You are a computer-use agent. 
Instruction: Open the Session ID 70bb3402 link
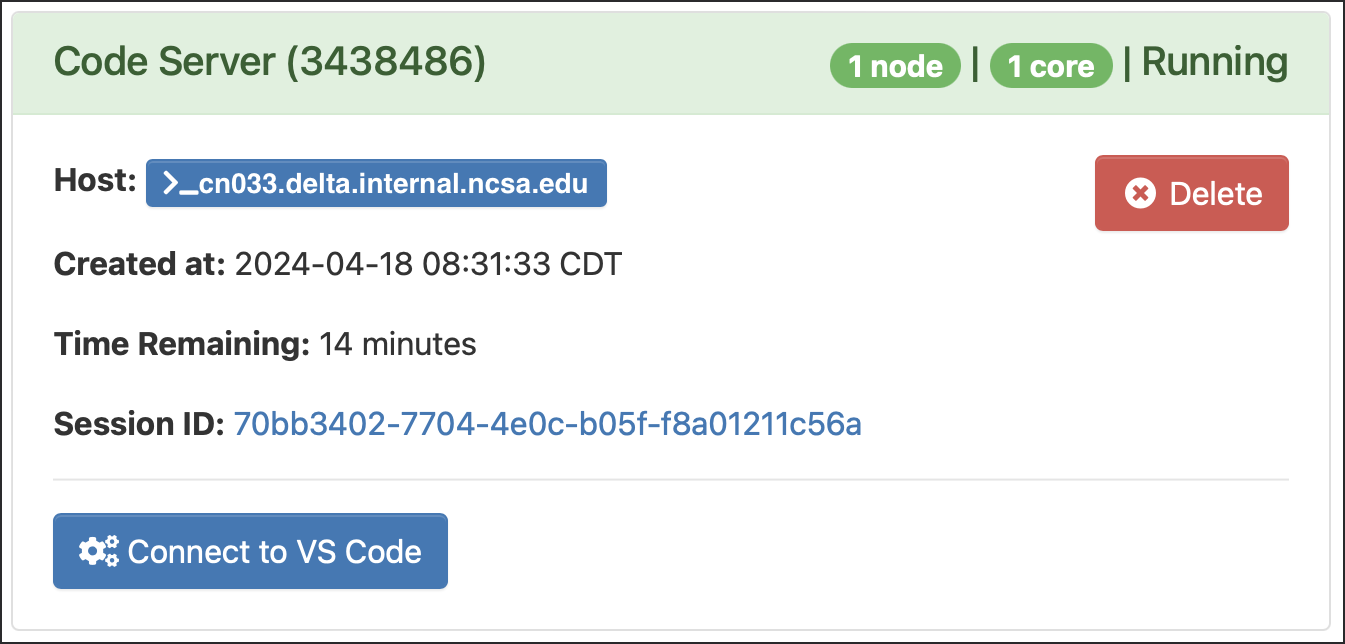point(547,425)
